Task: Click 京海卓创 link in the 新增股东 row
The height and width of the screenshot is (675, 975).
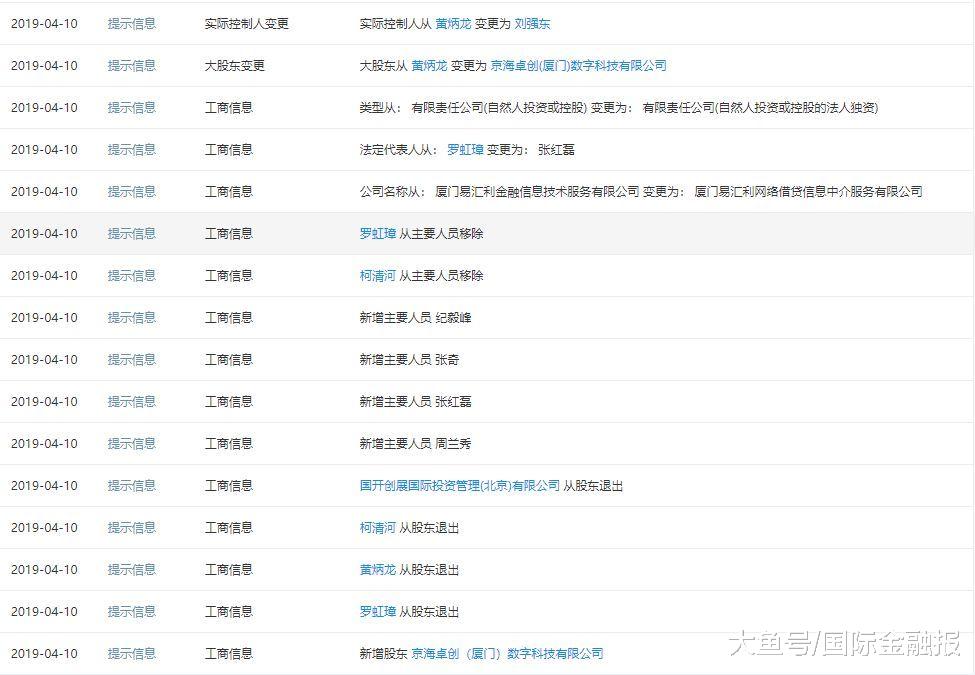Action: point(507,653)
